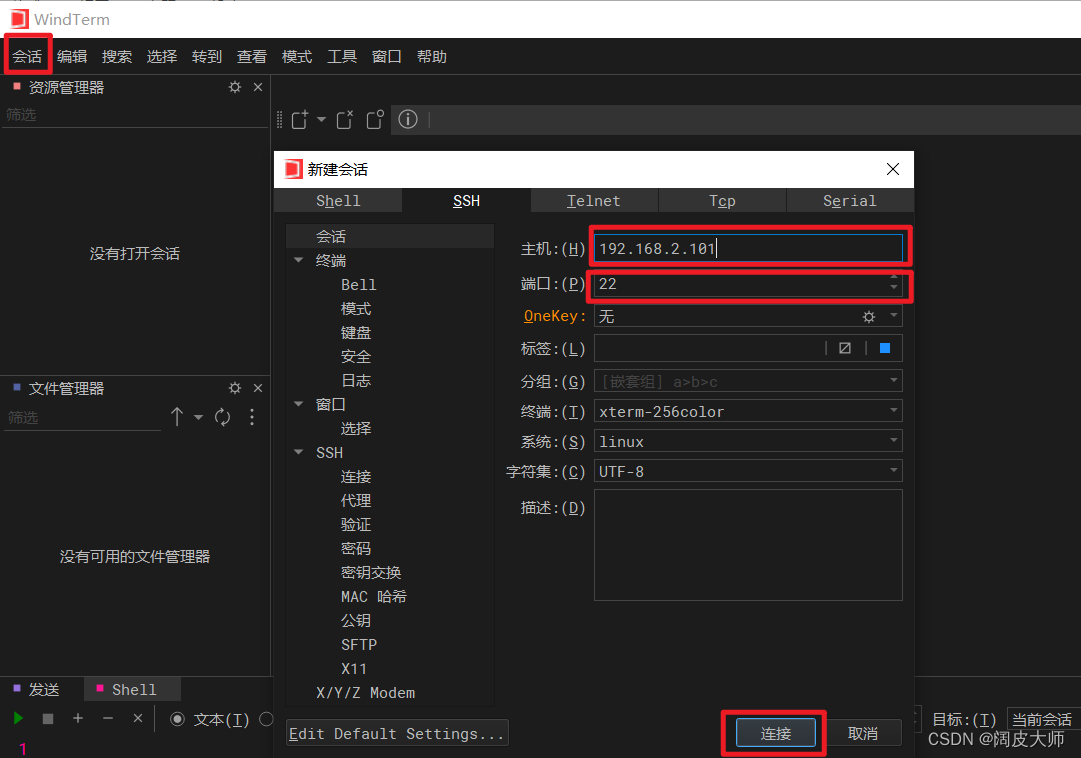The height and width of the screenshot is (758, 1081).
Task: Open the 系统 linux dropdown
Action: [893, 440]
